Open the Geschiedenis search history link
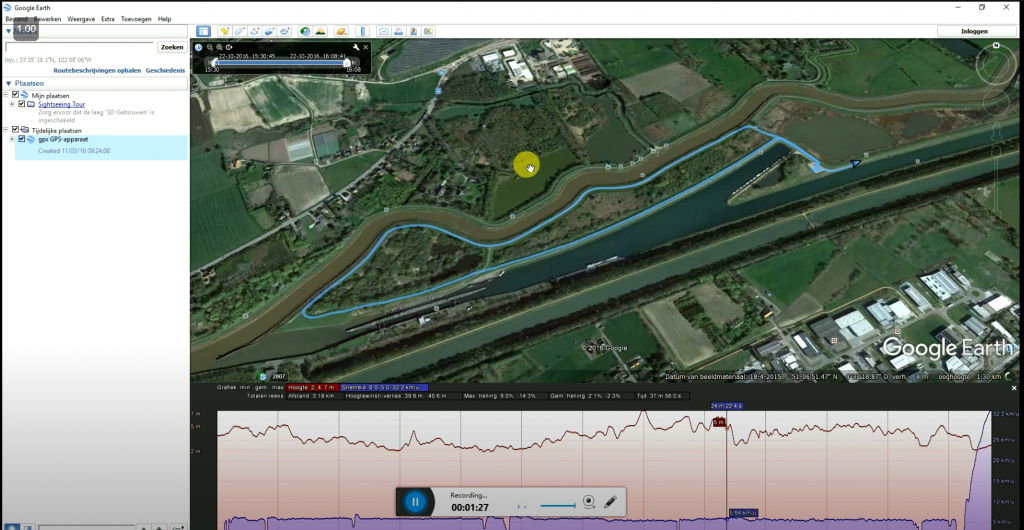Image resolution: width=1024 pixels, height=530 pixels. (165, 70)
